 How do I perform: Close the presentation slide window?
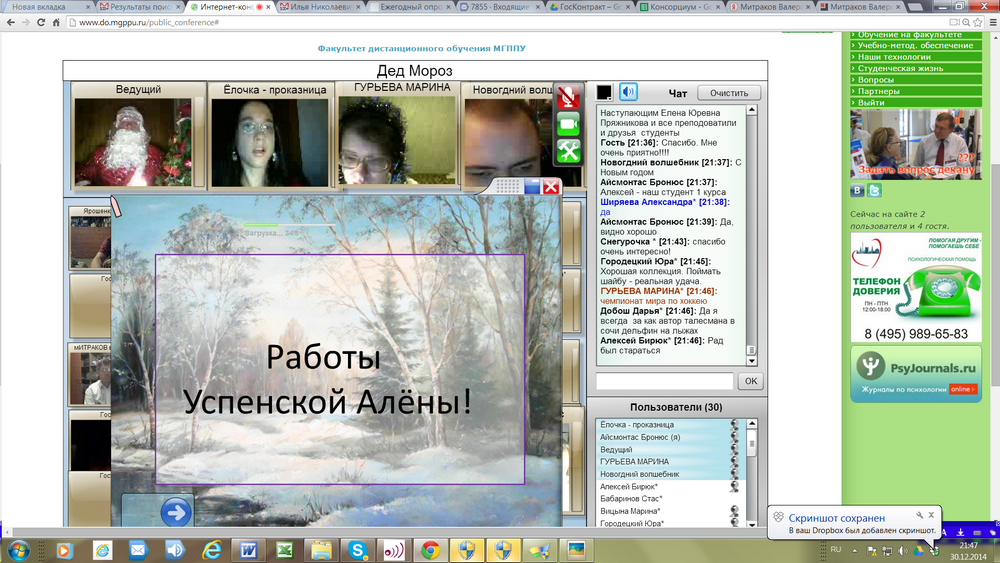point(551,186)
